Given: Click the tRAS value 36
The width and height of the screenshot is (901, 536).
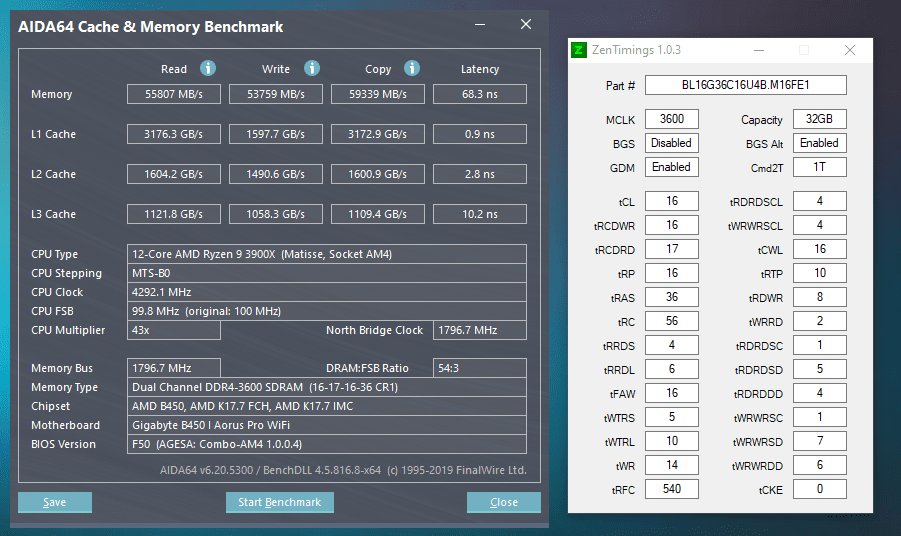Looking at the screenshot, I should click(x=672, y=297).
